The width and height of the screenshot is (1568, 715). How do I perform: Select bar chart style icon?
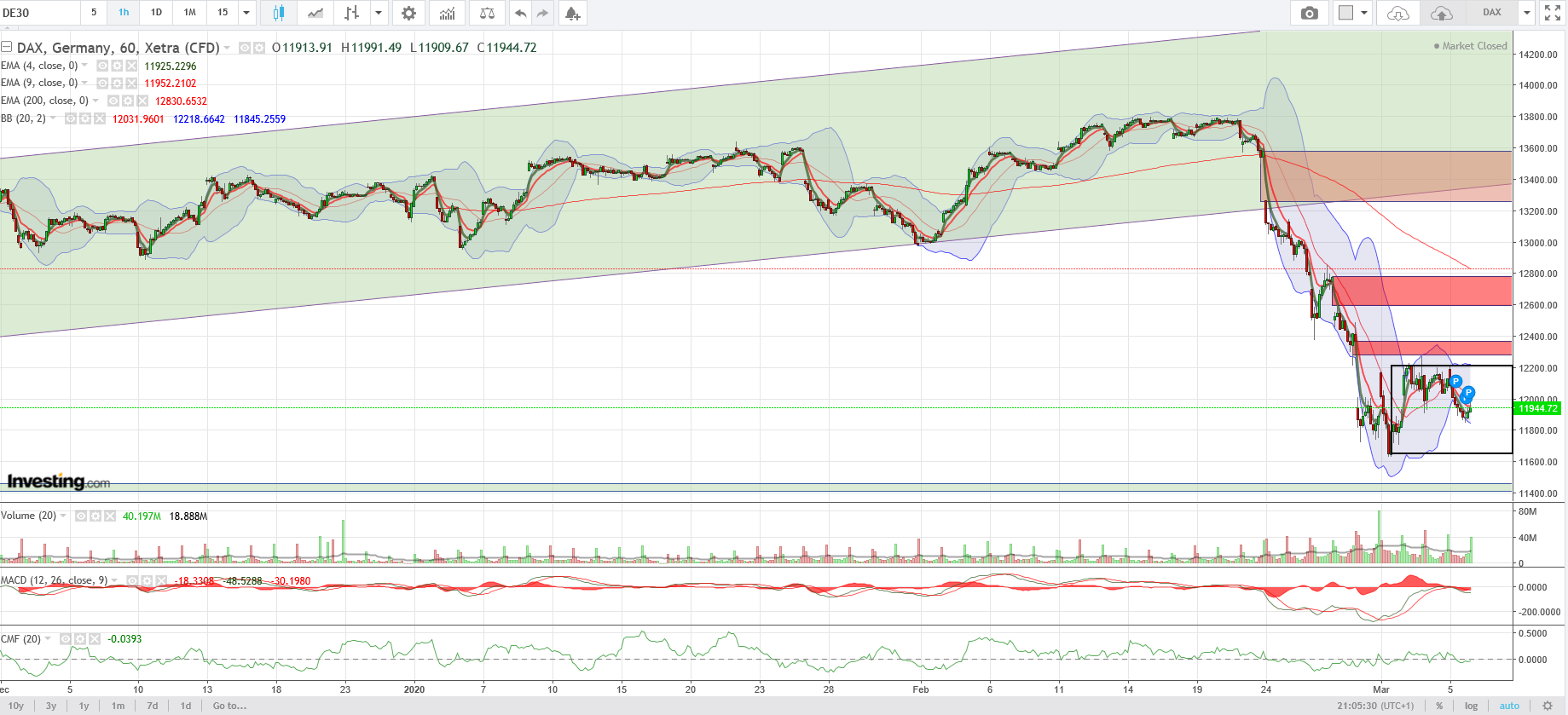tap(351, 13)
